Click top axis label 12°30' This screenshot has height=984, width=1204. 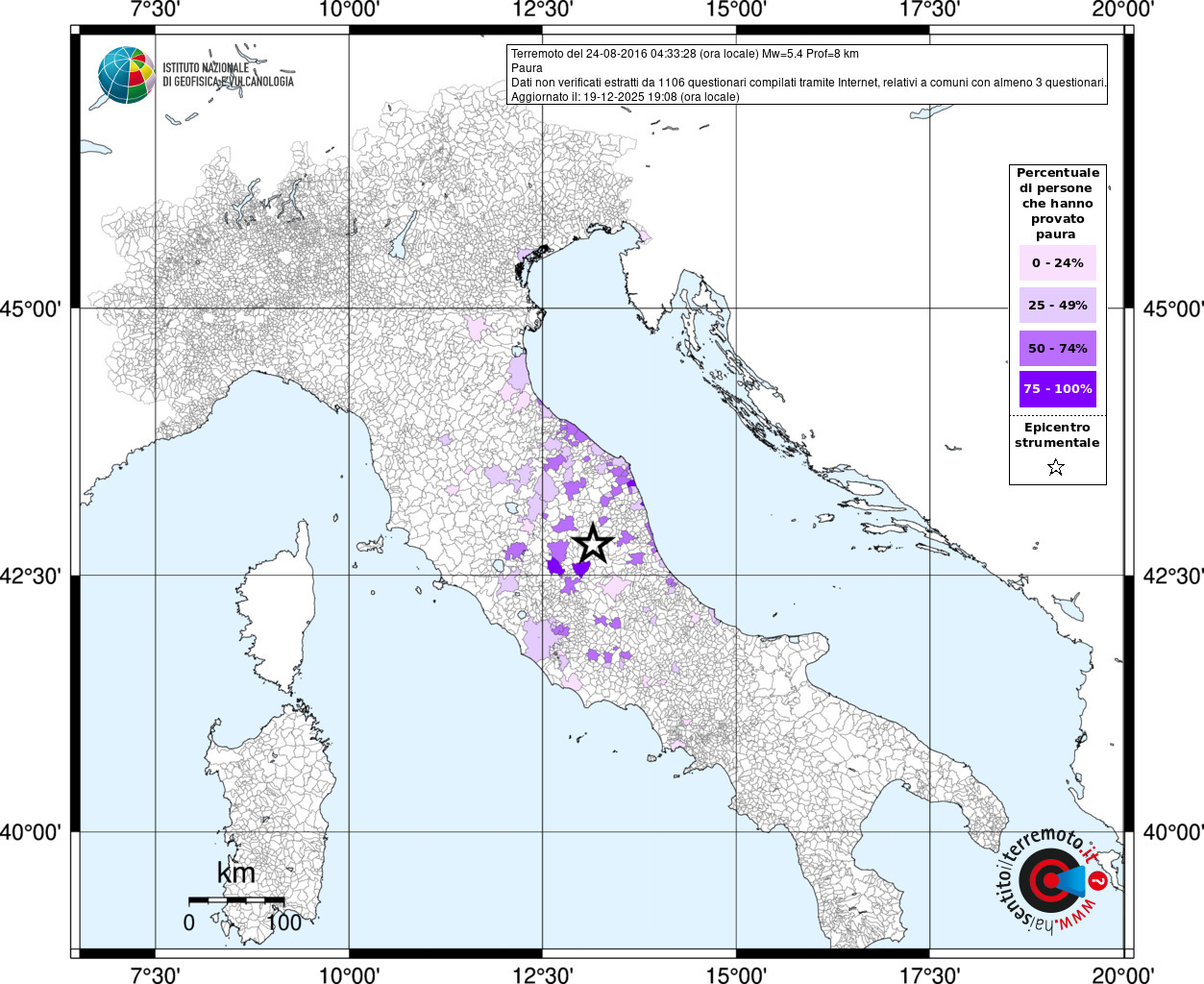pos(543,10)
